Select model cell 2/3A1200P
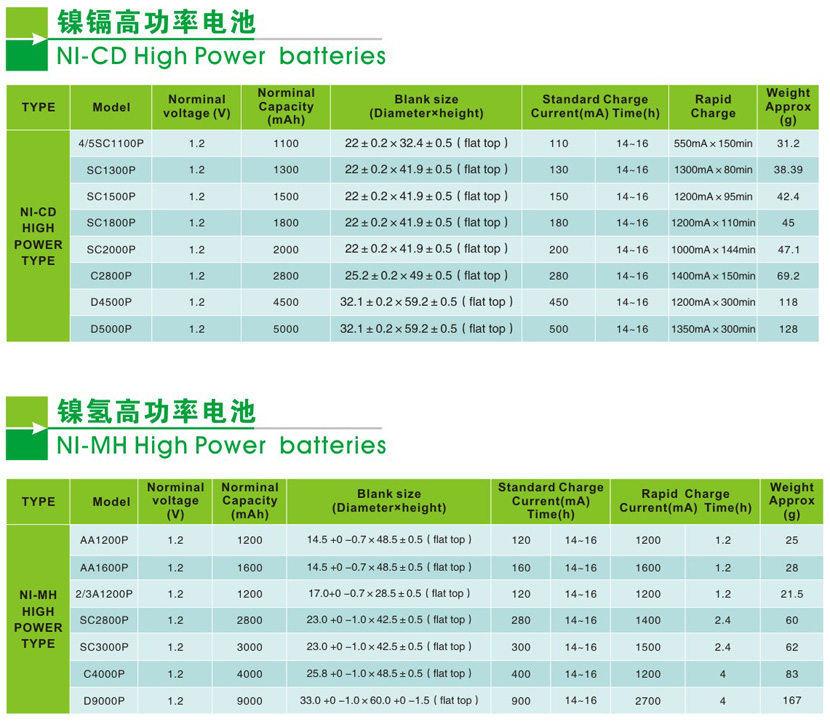Viewport: 830px width, 725px height. tap(104, 594)
